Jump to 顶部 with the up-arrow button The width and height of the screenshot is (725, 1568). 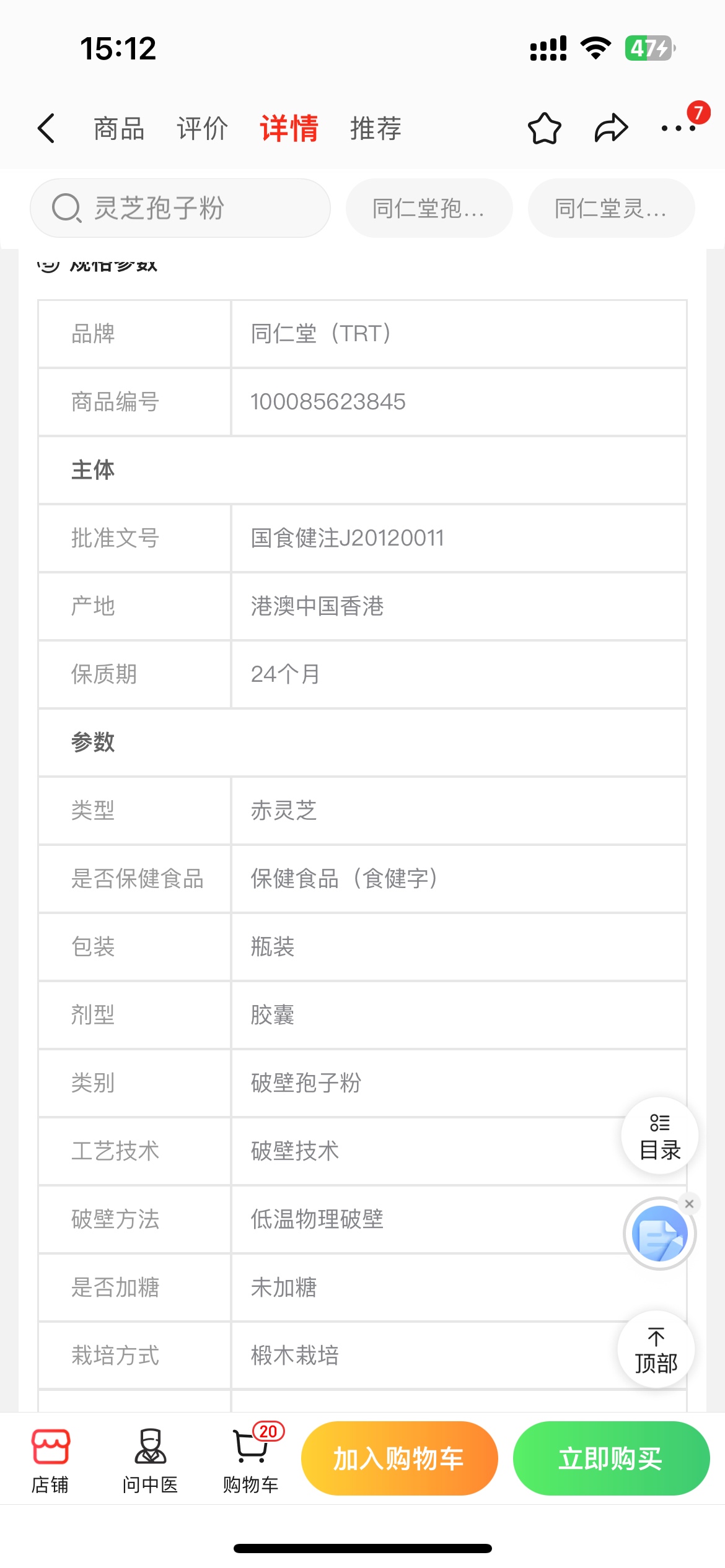656,1350
